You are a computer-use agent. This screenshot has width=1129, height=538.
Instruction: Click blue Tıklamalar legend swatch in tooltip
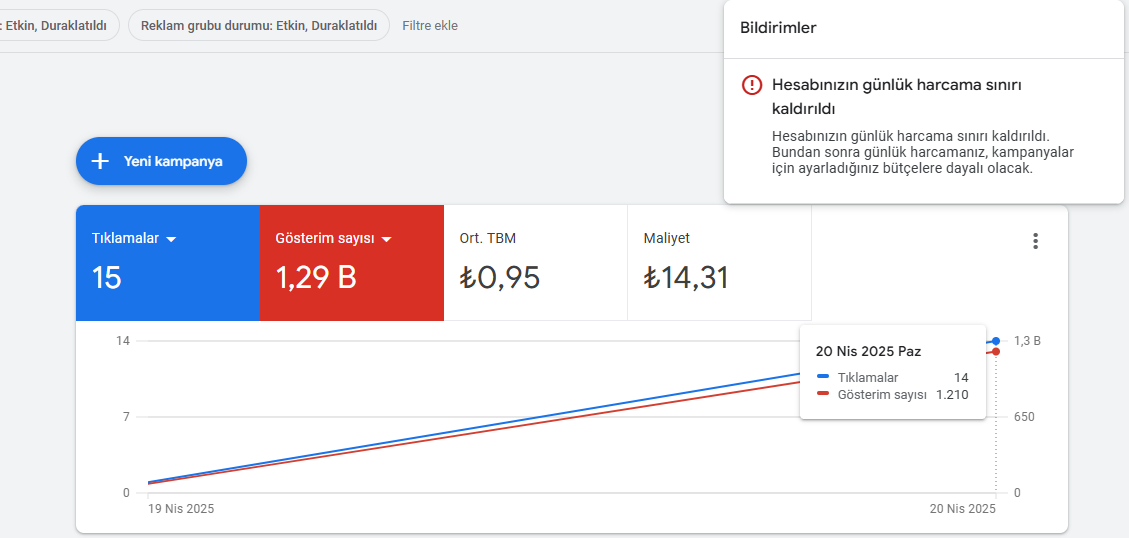click(x=824, y=377)
